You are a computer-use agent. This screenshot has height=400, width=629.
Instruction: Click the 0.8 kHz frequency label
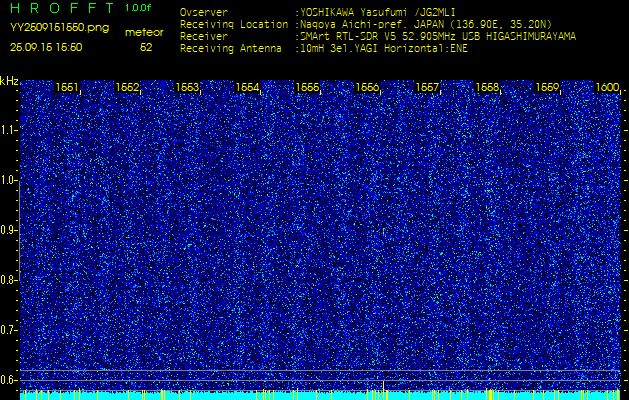tap(9, 280)
